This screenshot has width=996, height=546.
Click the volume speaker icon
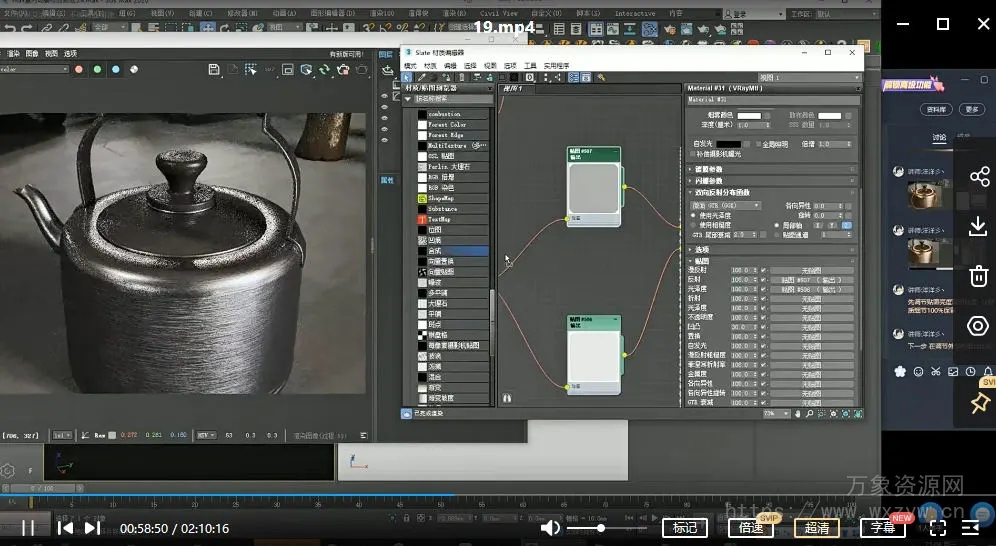pyautogui.click(x=550, y=528)
